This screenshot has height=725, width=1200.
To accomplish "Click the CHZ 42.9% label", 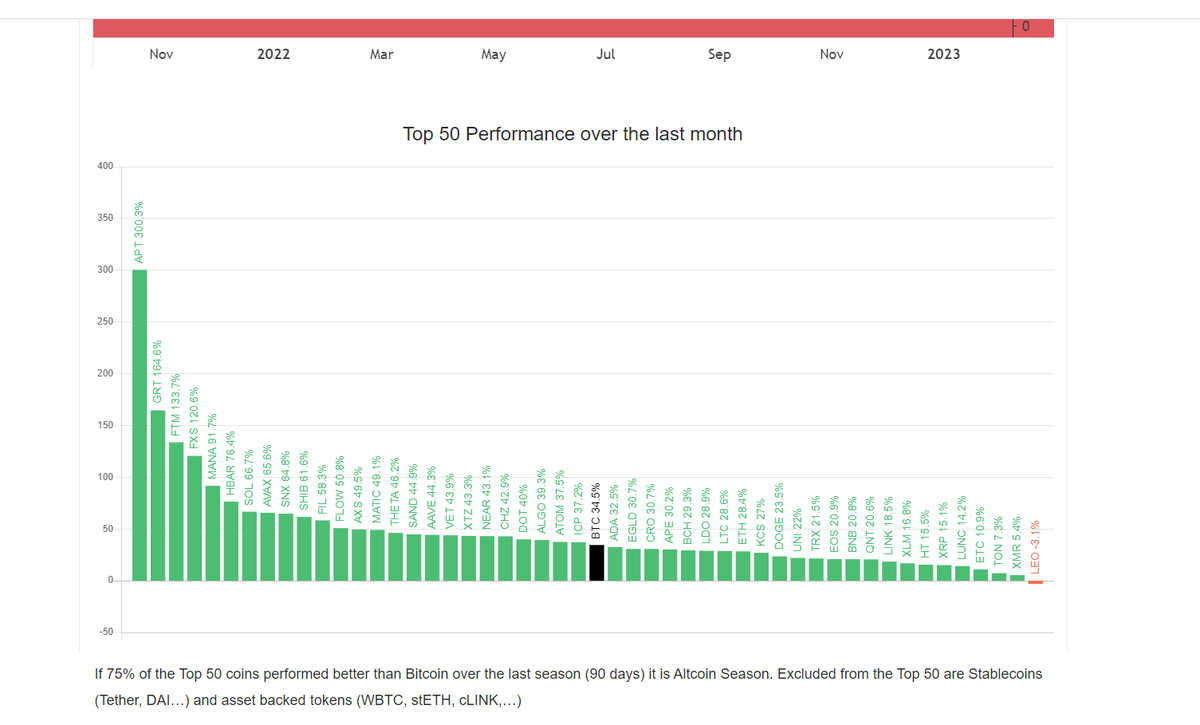I will (505, 502).
